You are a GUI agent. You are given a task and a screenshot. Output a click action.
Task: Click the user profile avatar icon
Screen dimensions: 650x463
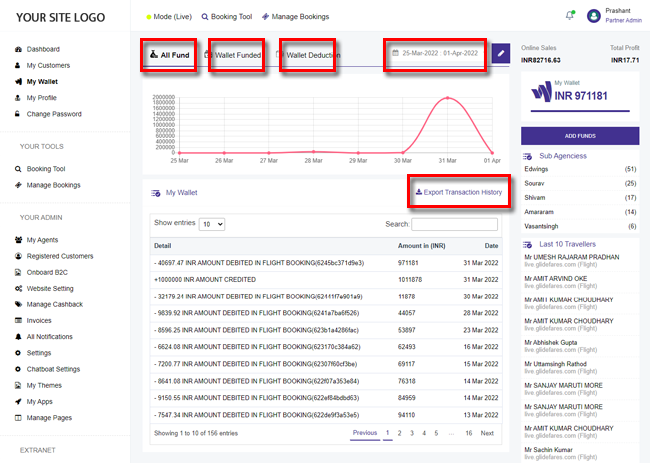click(x=596, y=16)
